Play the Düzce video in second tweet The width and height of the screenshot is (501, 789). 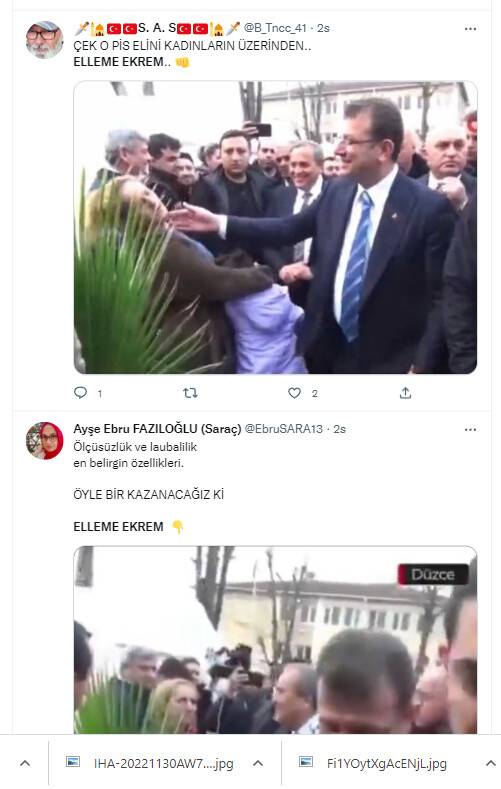click(275, 640)
